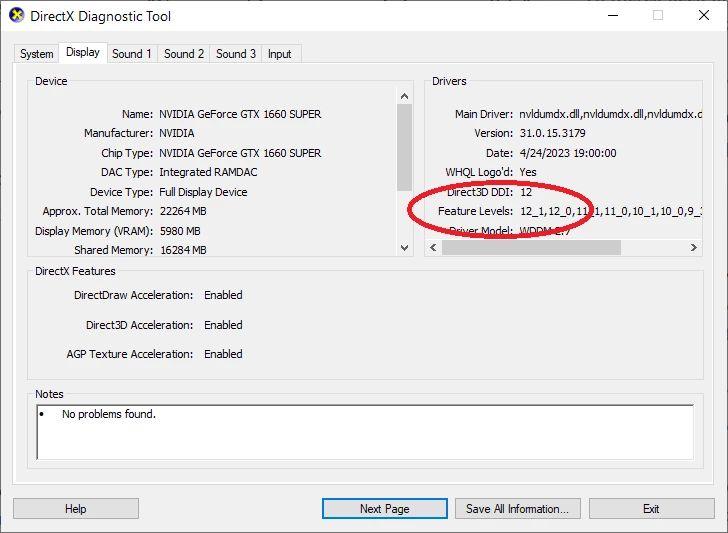Click the Exit button
This screenshot has width=728, height=533.
coord(651,509)
